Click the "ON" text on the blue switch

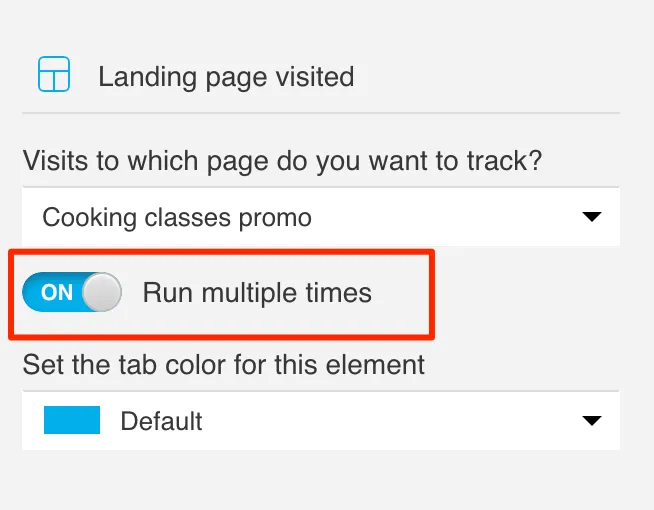click(57, 293)
